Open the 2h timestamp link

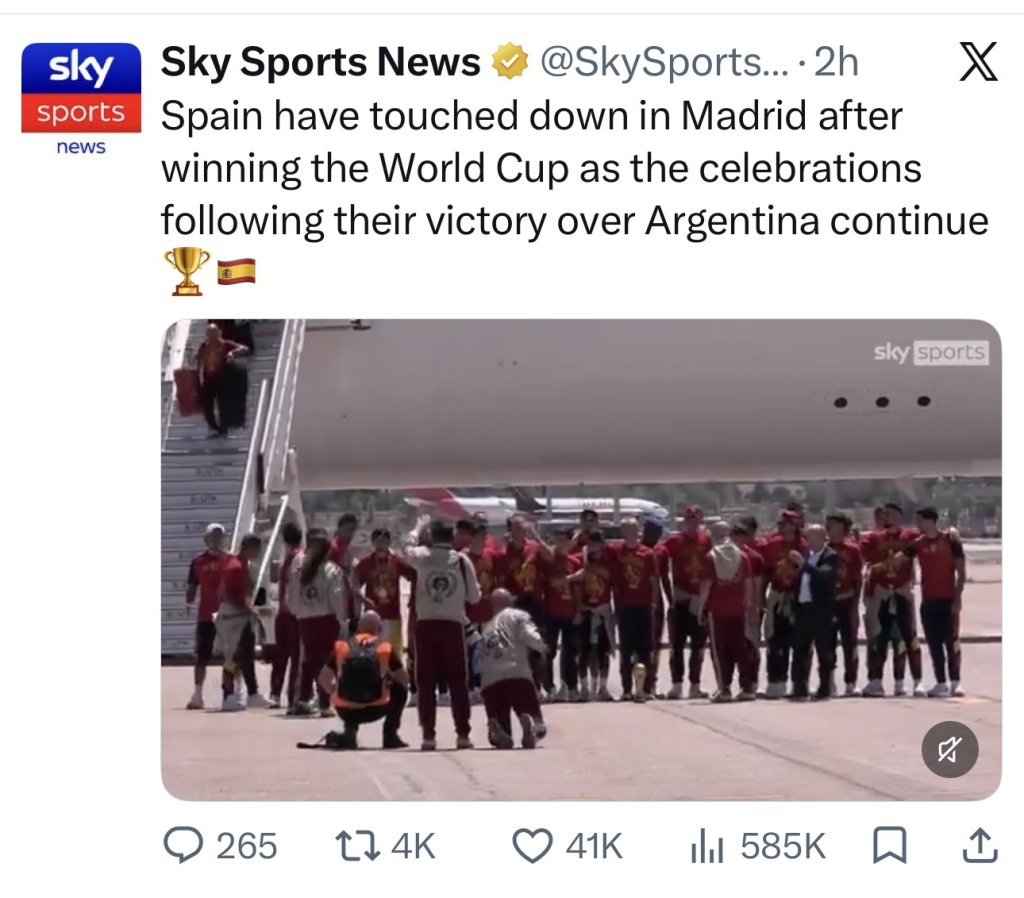(836, 62)
